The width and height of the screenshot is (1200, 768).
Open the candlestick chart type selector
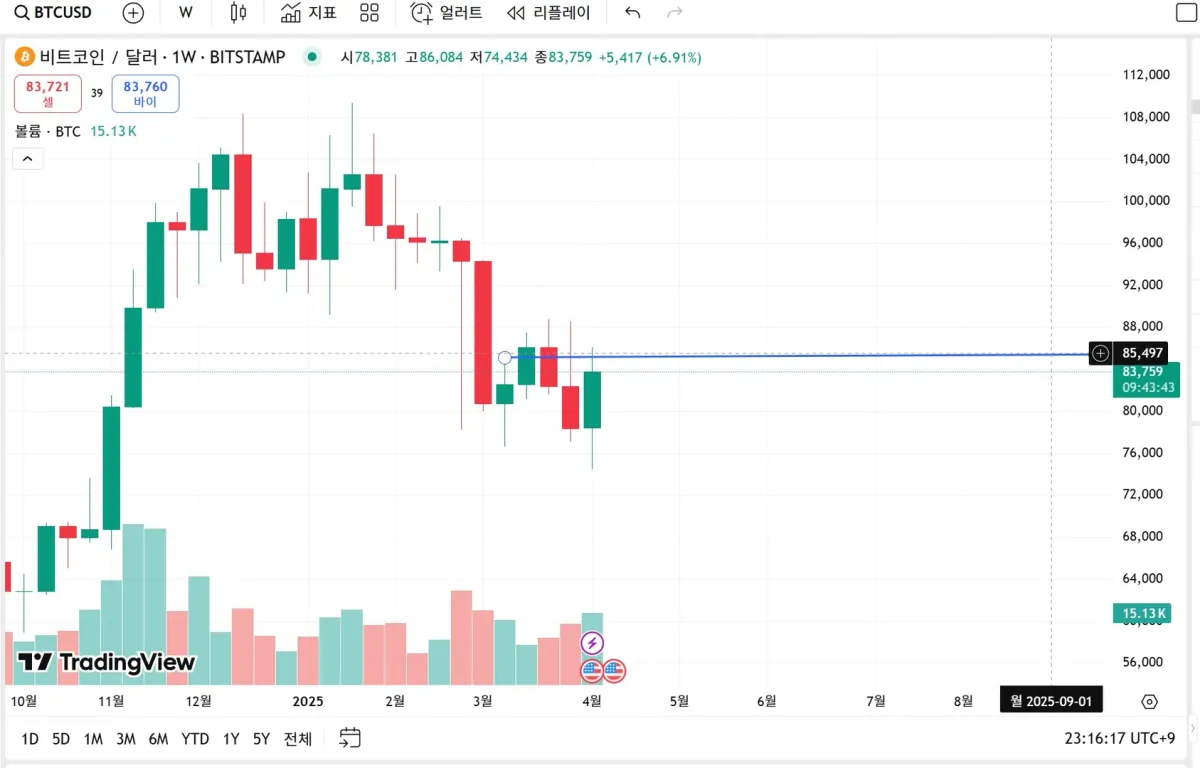click(x=238, y=13)
